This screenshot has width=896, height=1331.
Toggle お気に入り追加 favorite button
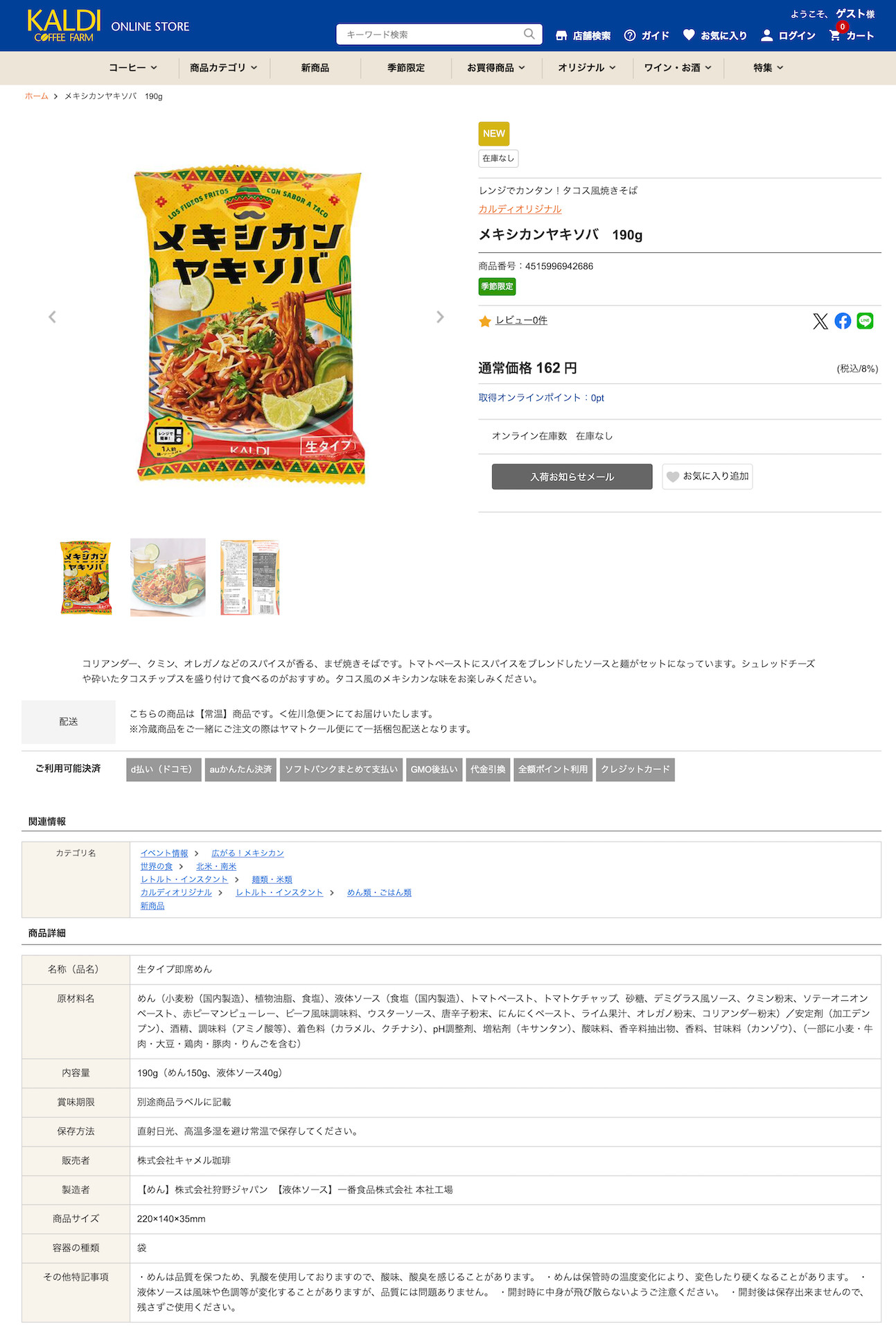(x=708, y=476)
